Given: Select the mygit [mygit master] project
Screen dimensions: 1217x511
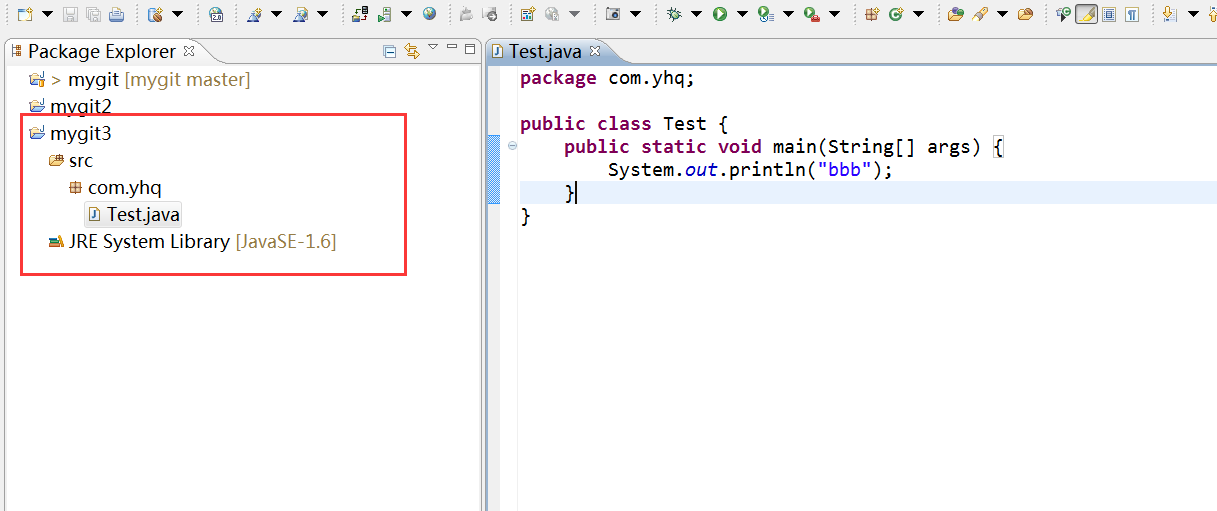Looking at the screenshot, I should pos(140,79).
